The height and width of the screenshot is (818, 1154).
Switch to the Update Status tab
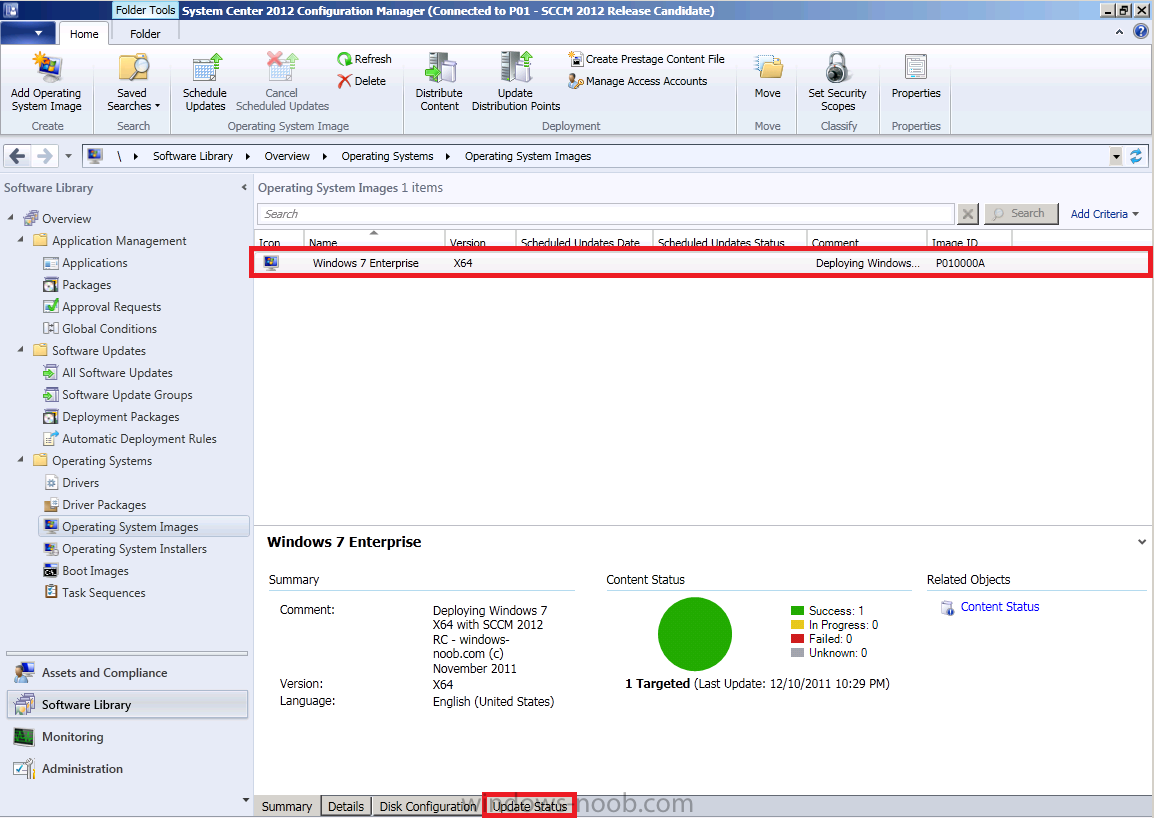point(530,806)
